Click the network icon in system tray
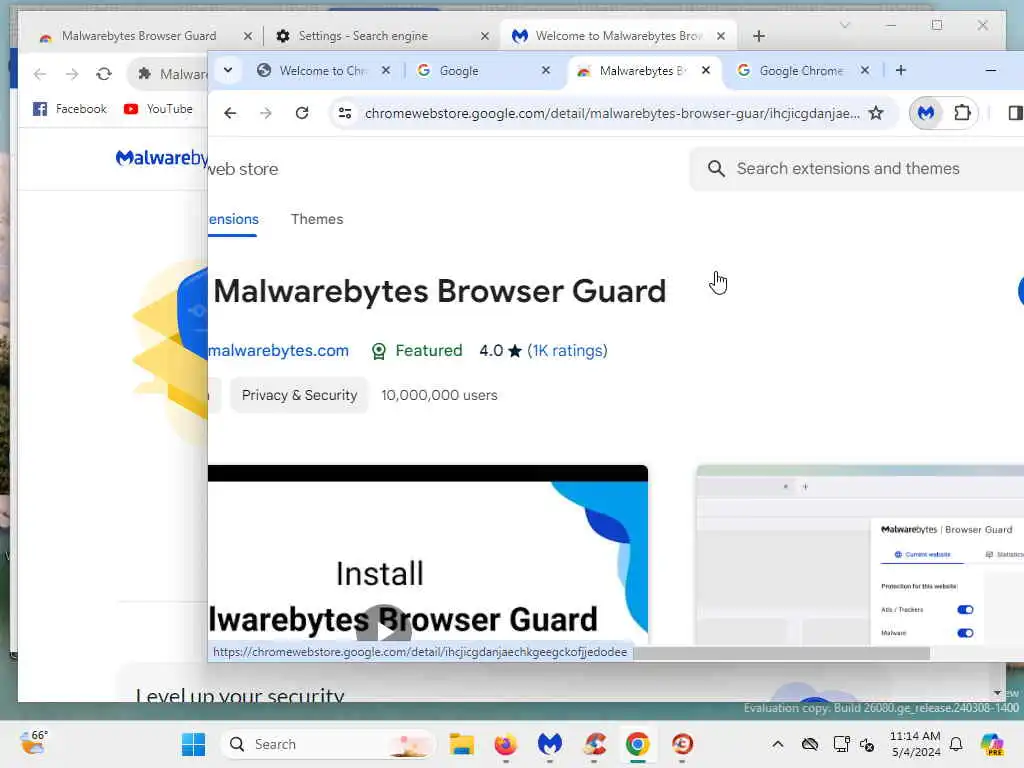This screenshot has width=1024, height=768. (842, 744)
